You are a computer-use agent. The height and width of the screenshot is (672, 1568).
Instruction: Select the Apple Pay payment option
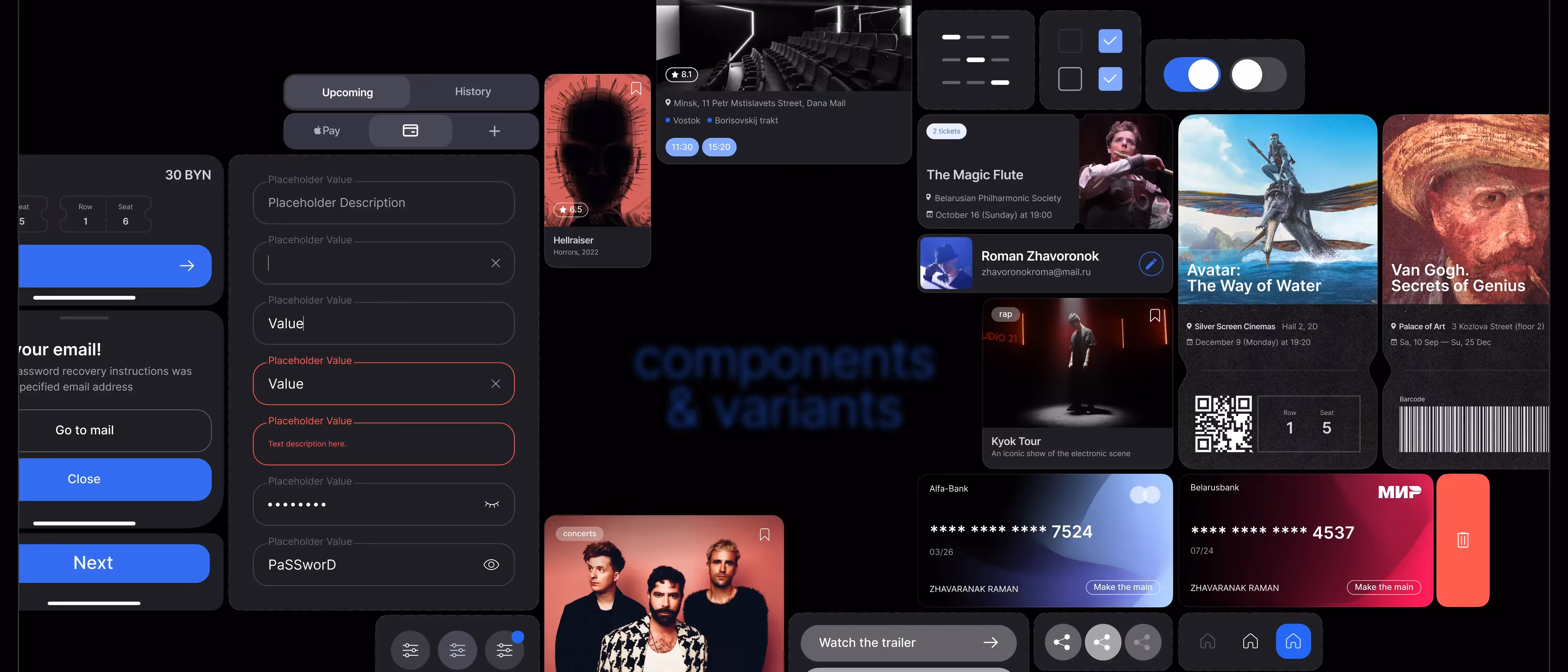[327, 131]
